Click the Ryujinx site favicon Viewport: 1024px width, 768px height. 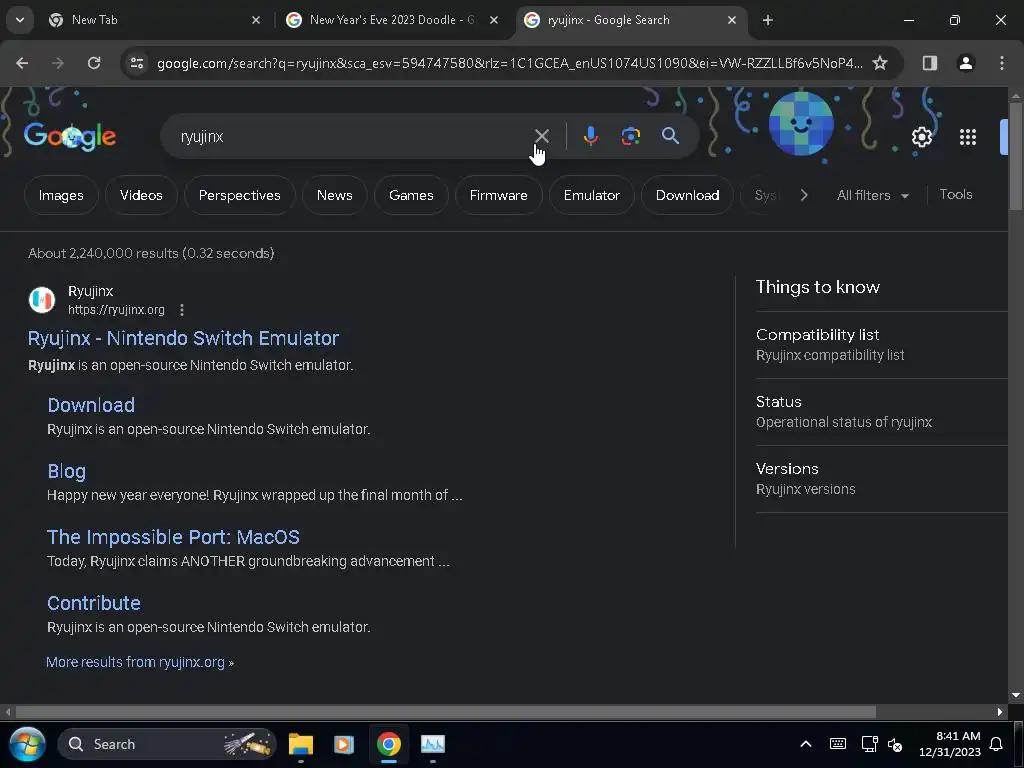click(42, 300)
